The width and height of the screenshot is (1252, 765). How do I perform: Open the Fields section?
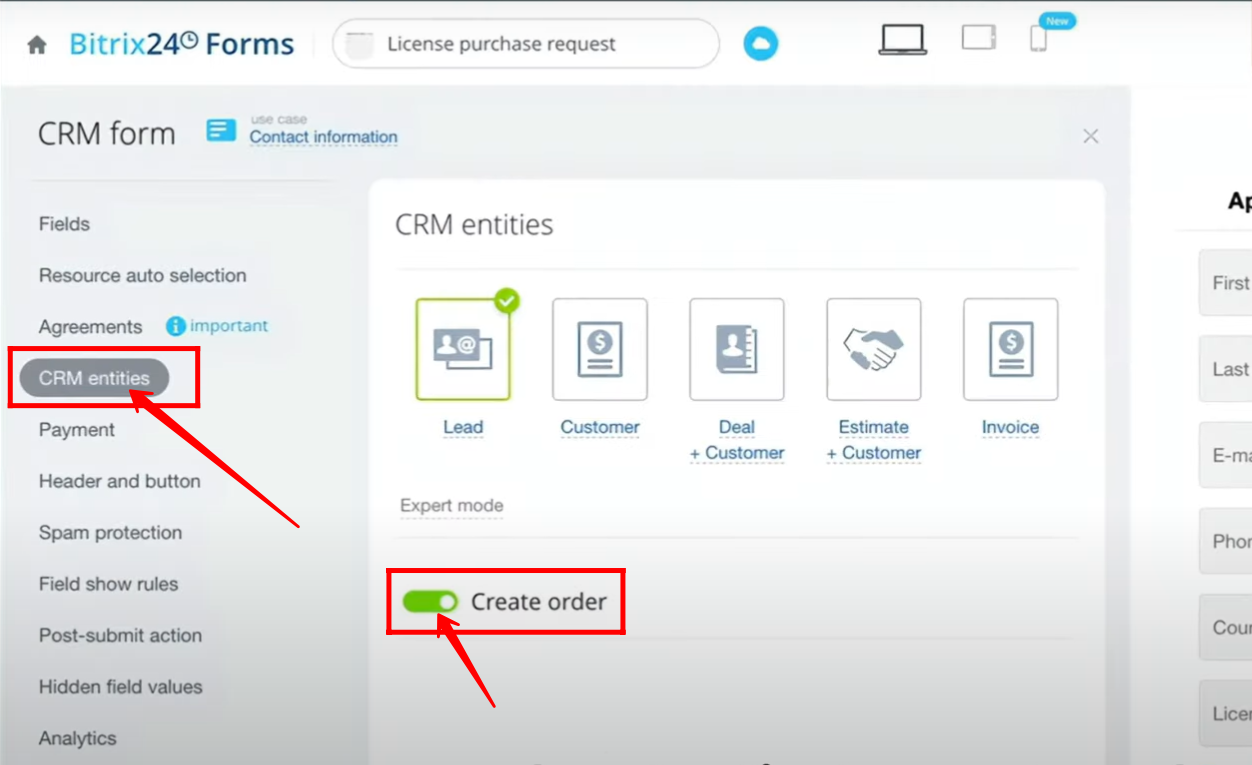(64, 224)
